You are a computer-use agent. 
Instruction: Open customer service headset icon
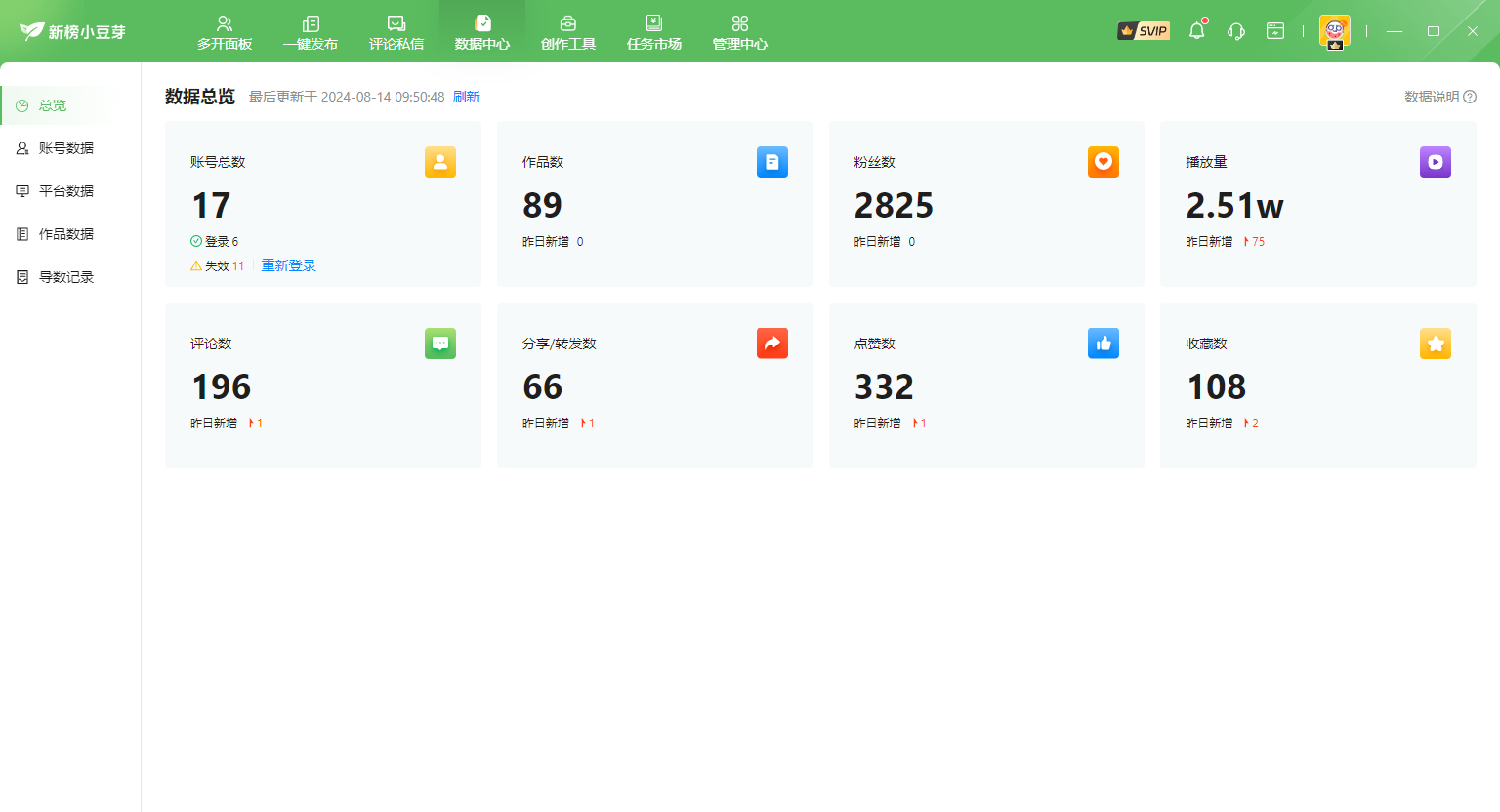(x=1236, y=31)
